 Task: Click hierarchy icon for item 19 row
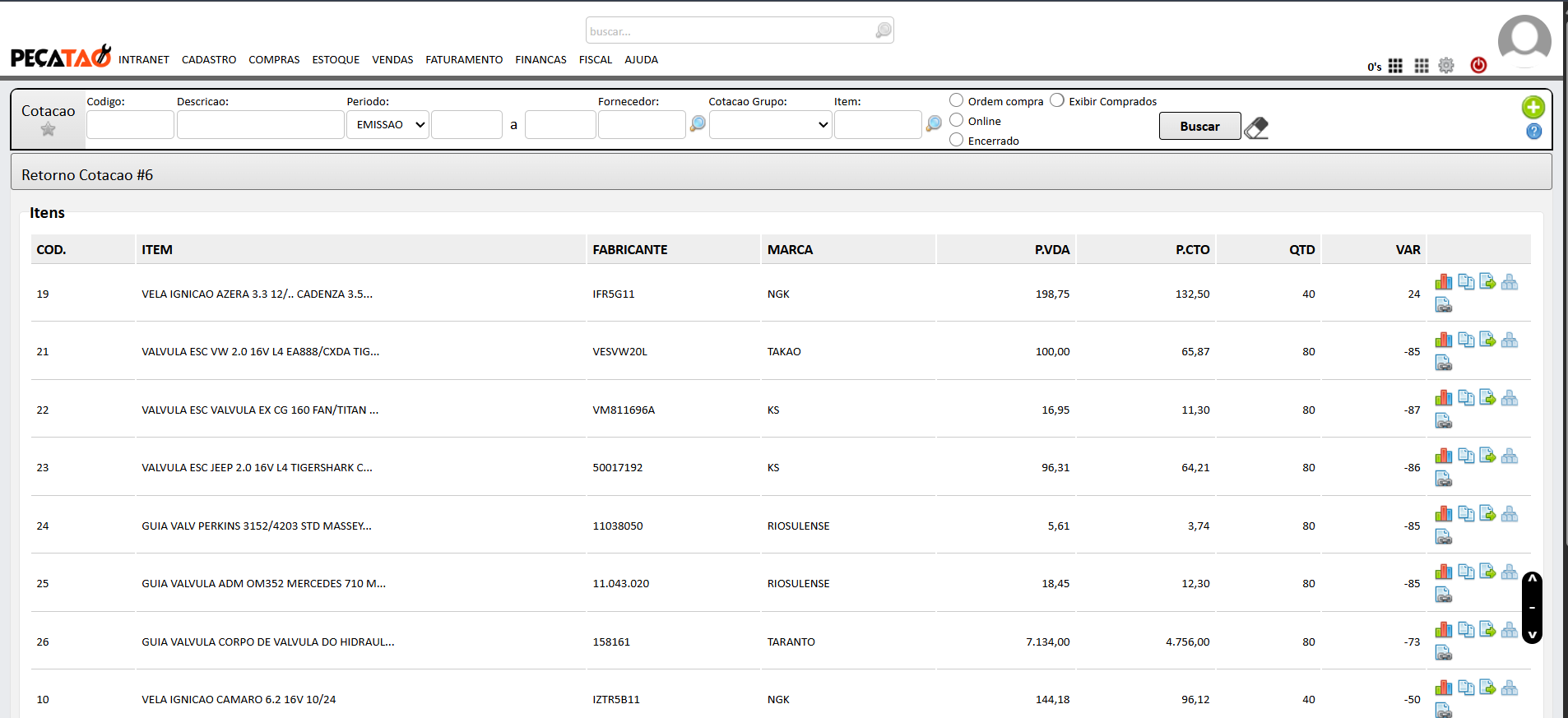click(x=1510, y=281)
